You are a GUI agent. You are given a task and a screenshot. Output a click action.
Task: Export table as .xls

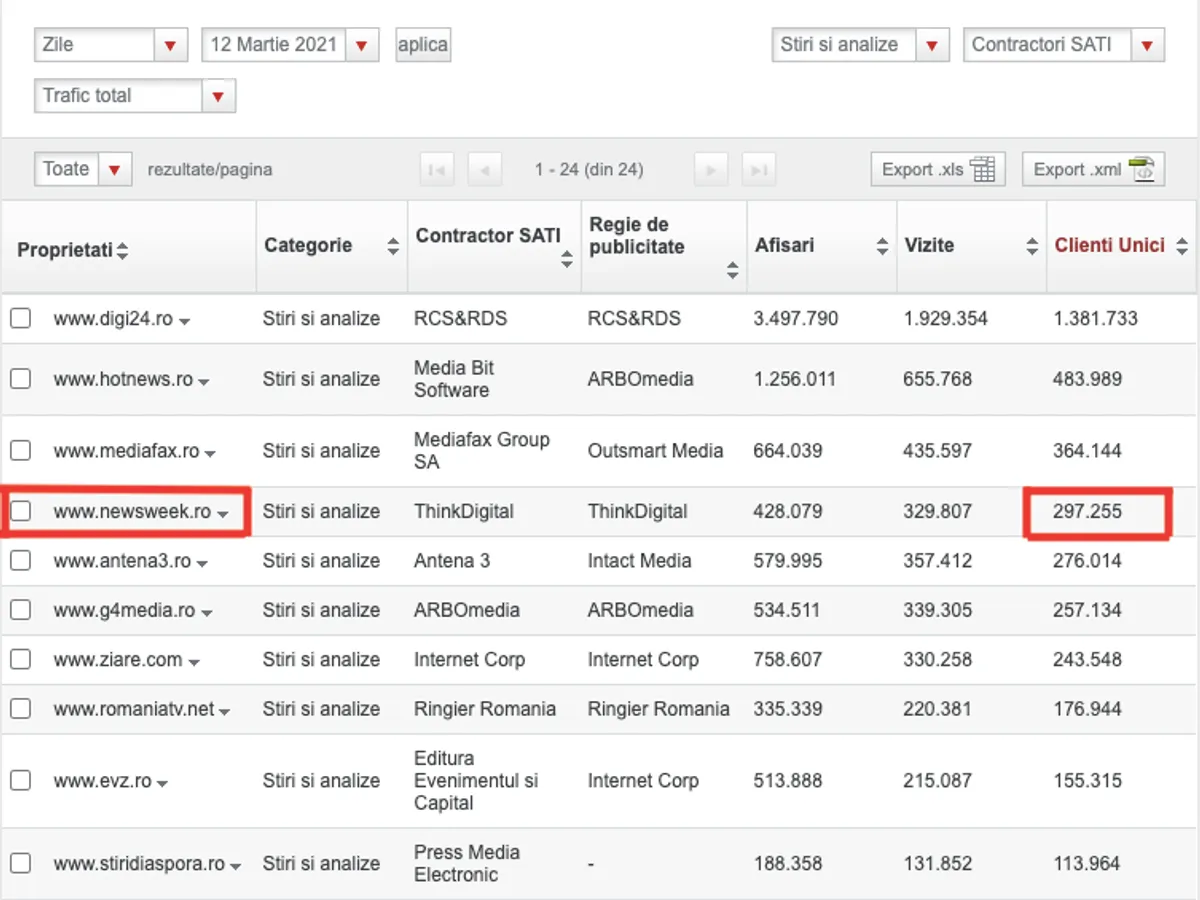coord(937,170)
